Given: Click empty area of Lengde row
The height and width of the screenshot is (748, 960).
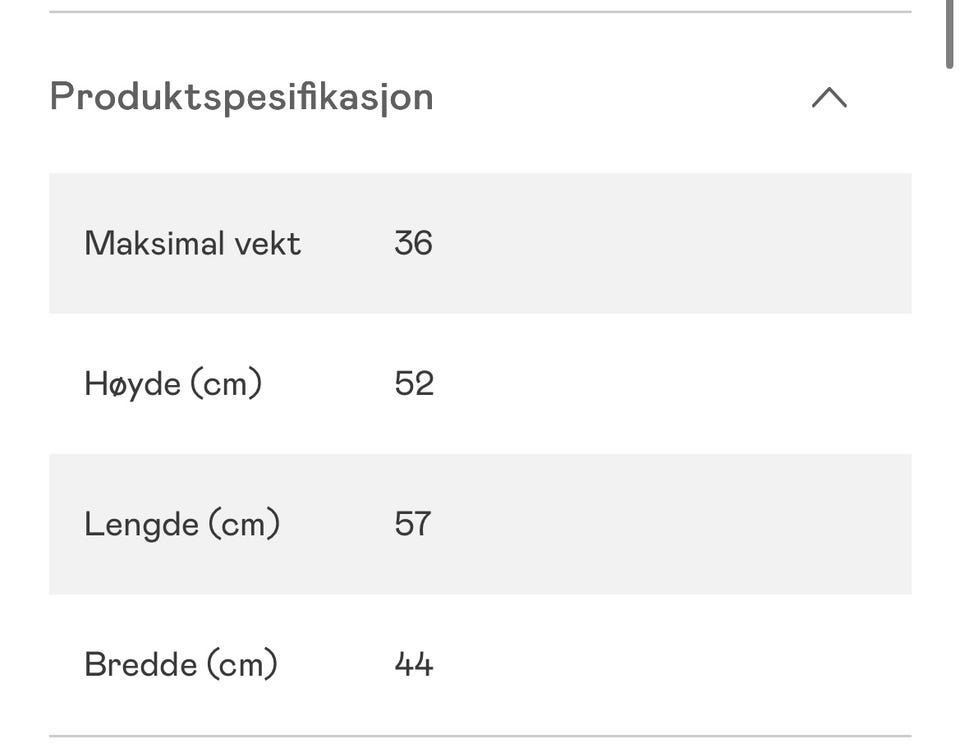Looking at the screenshot, I should [x=673, y=525].
